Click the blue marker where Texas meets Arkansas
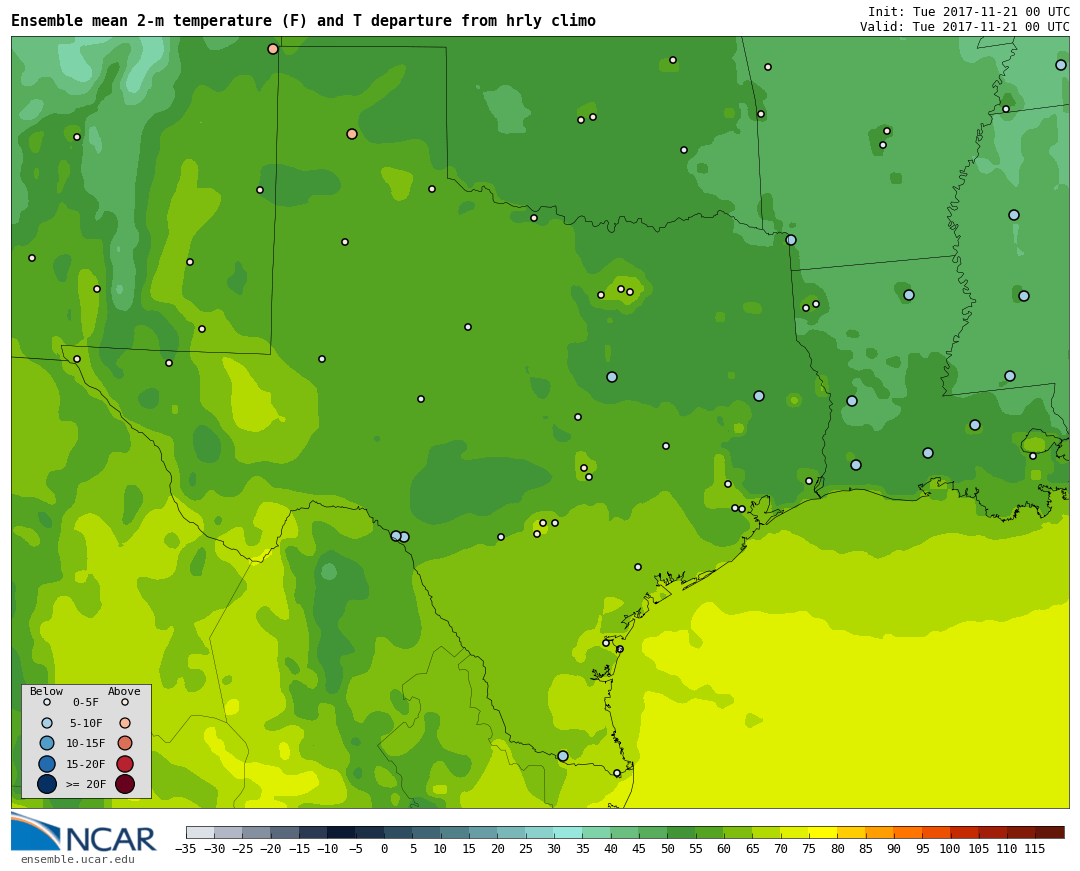1080x871 pixels. 791,240
